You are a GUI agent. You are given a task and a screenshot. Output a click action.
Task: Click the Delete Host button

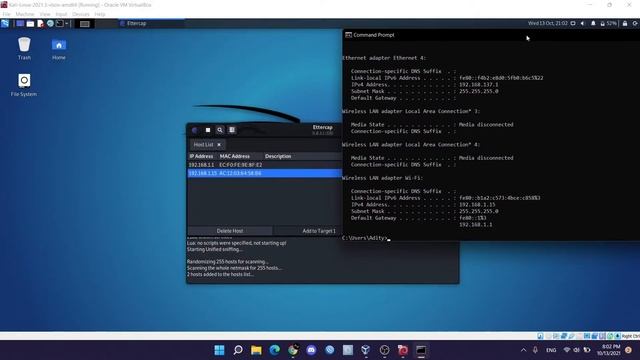pos(230,231)
